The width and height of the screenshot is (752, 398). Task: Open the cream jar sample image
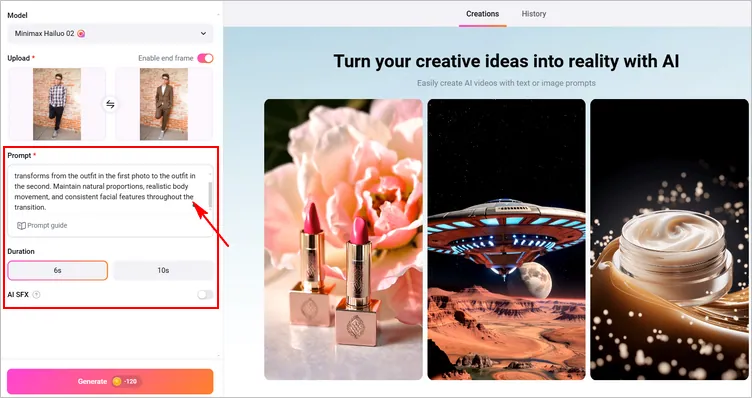tap(670, 239)
